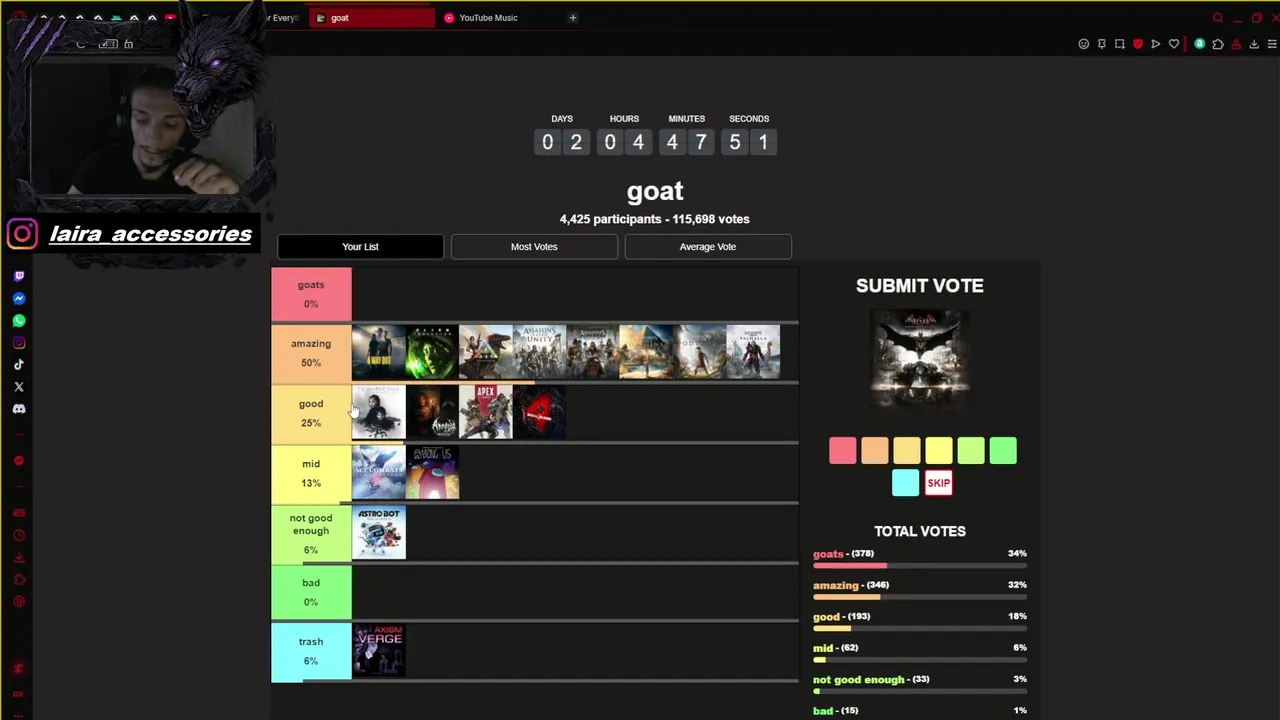1280x720 pixels.
Task: Open the green 'a' extension icon
Action: pyautogui.click(x=1199, y=44)
